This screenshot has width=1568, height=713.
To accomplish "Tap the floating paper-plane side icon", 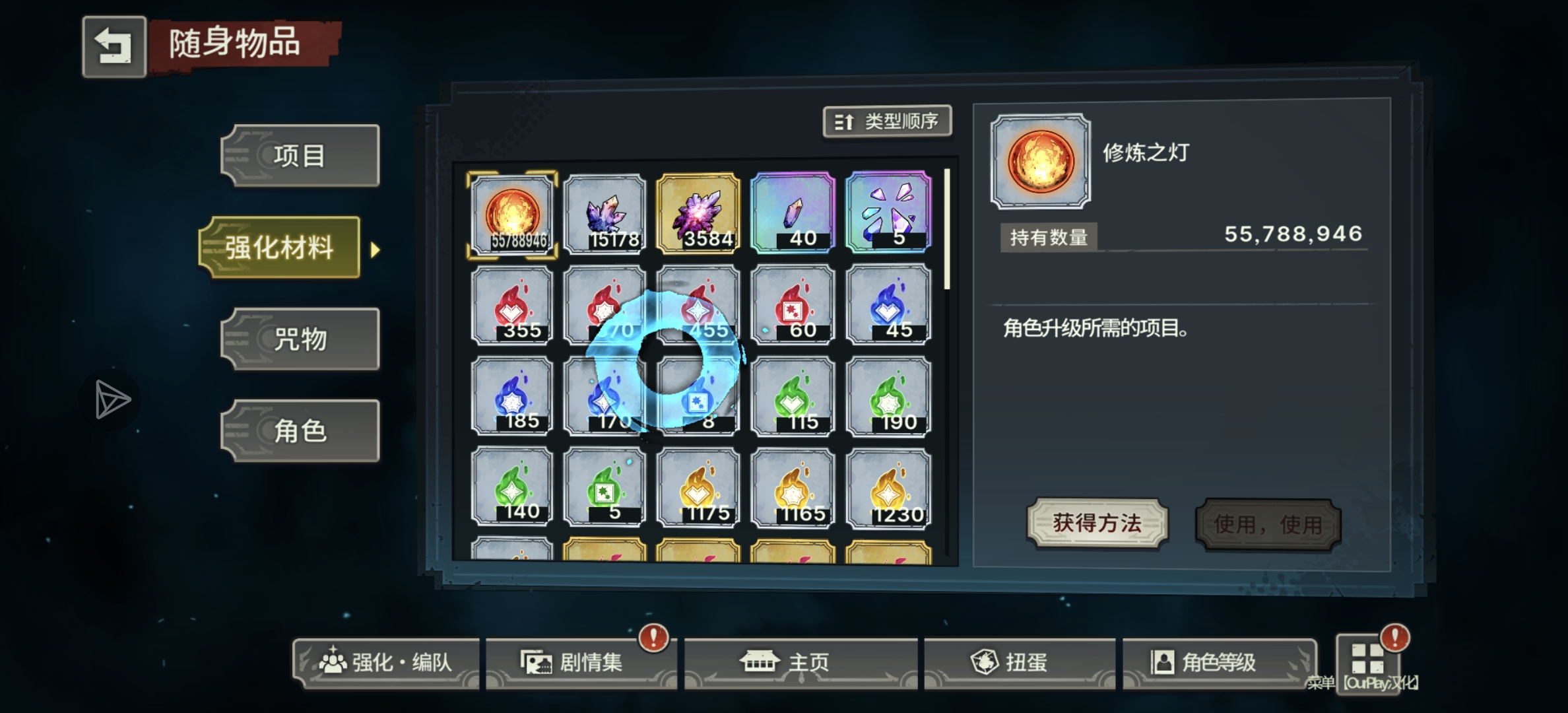I will (x=110, y=399).
